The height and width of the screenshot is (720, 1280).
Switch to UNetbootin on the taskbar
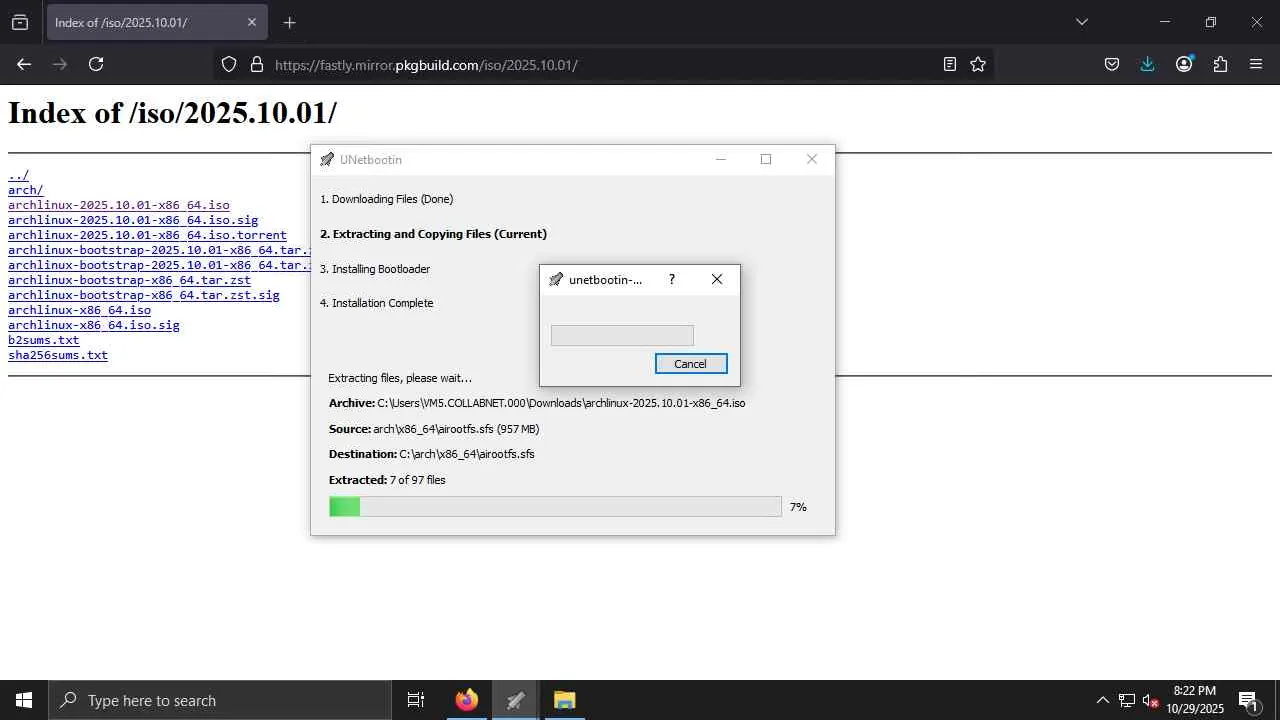515,700
